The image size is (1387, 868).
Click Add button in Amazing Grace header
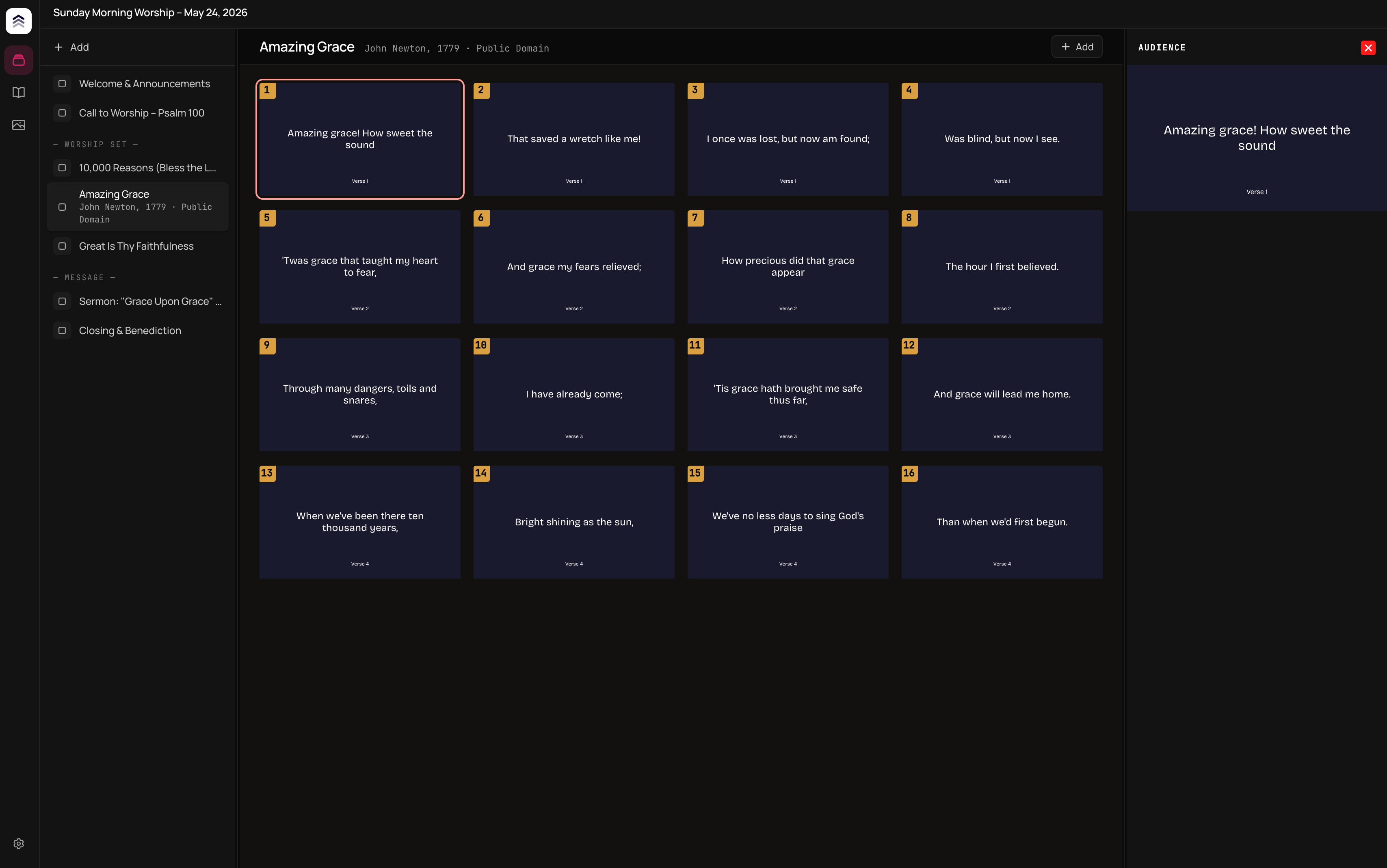(1076, 47)
